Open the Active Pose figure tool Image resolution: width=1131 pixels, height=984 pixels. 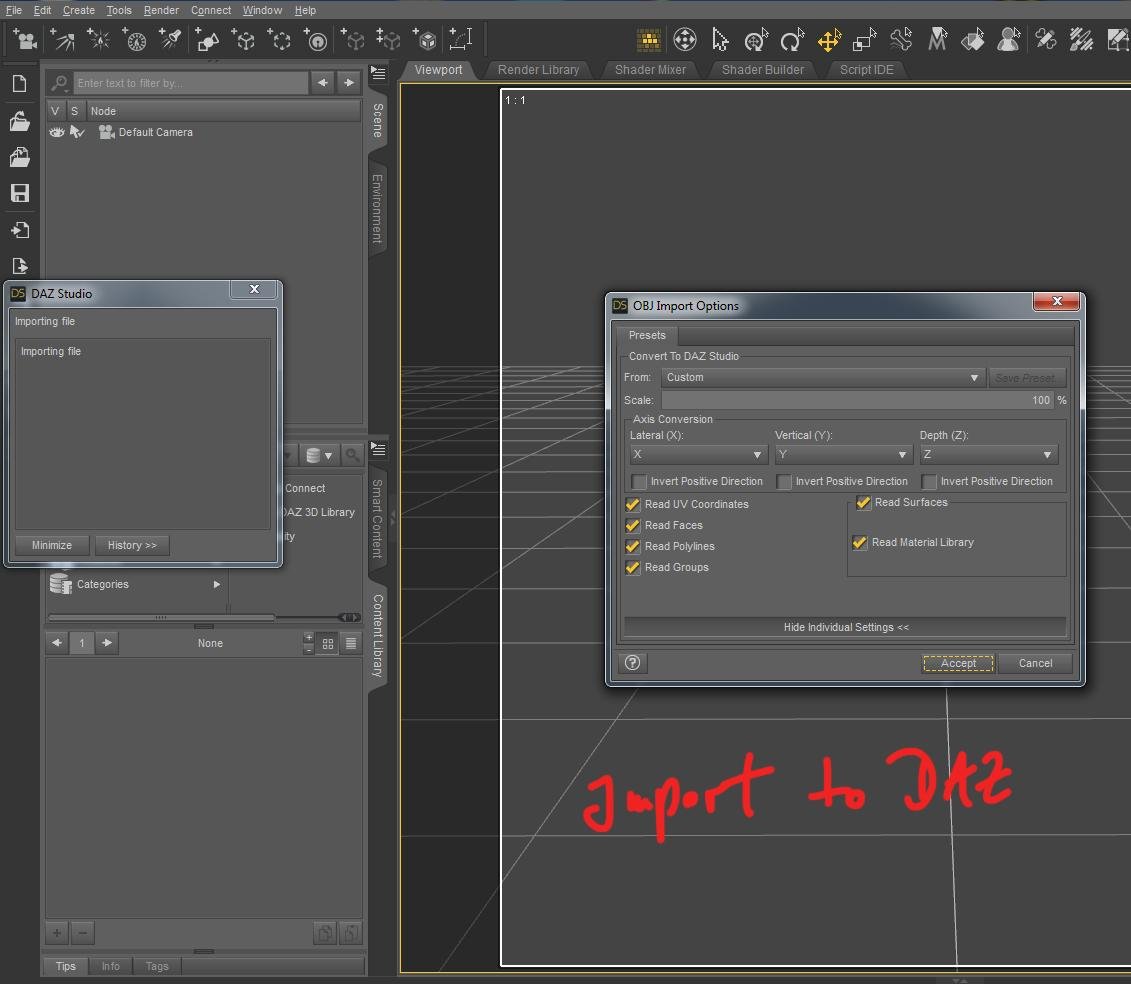[x=1008, y=40]
